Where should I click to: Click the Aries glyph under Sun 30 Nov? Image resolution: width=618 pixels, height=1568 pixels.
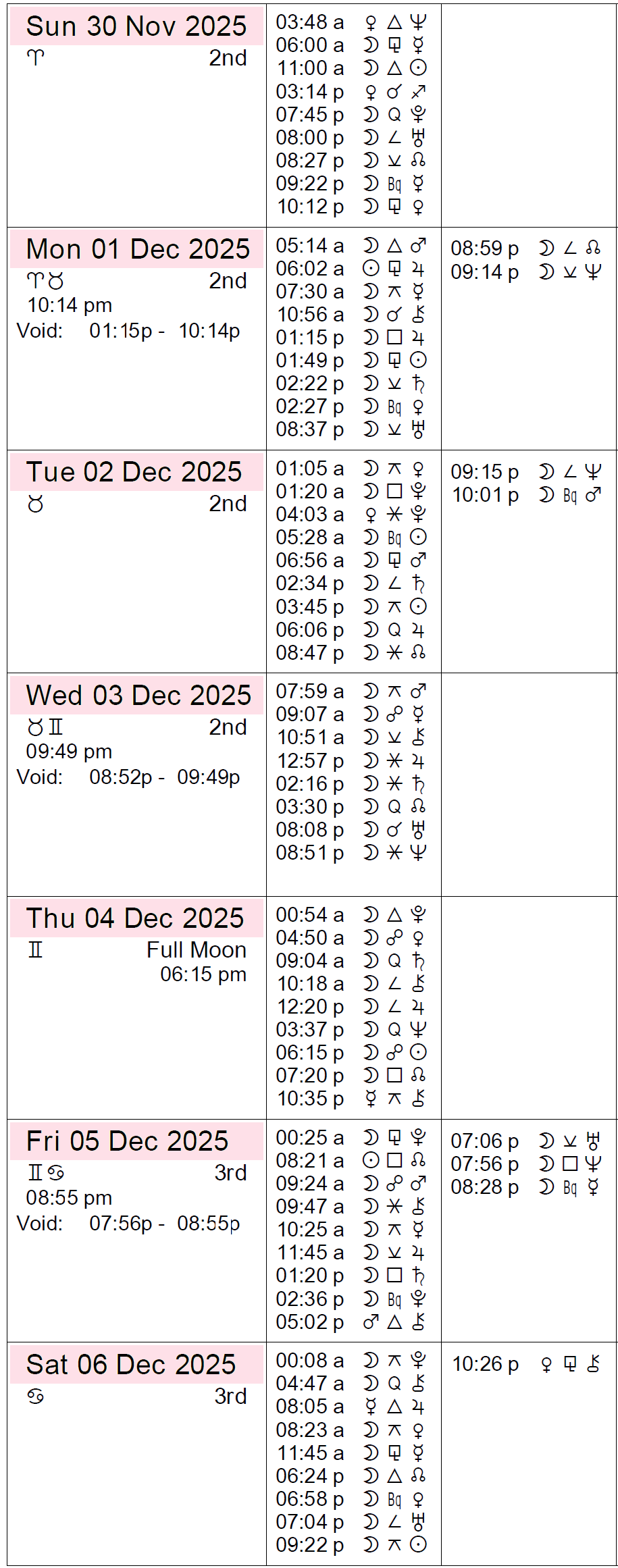pyautogui.click(x=35, y=58)
